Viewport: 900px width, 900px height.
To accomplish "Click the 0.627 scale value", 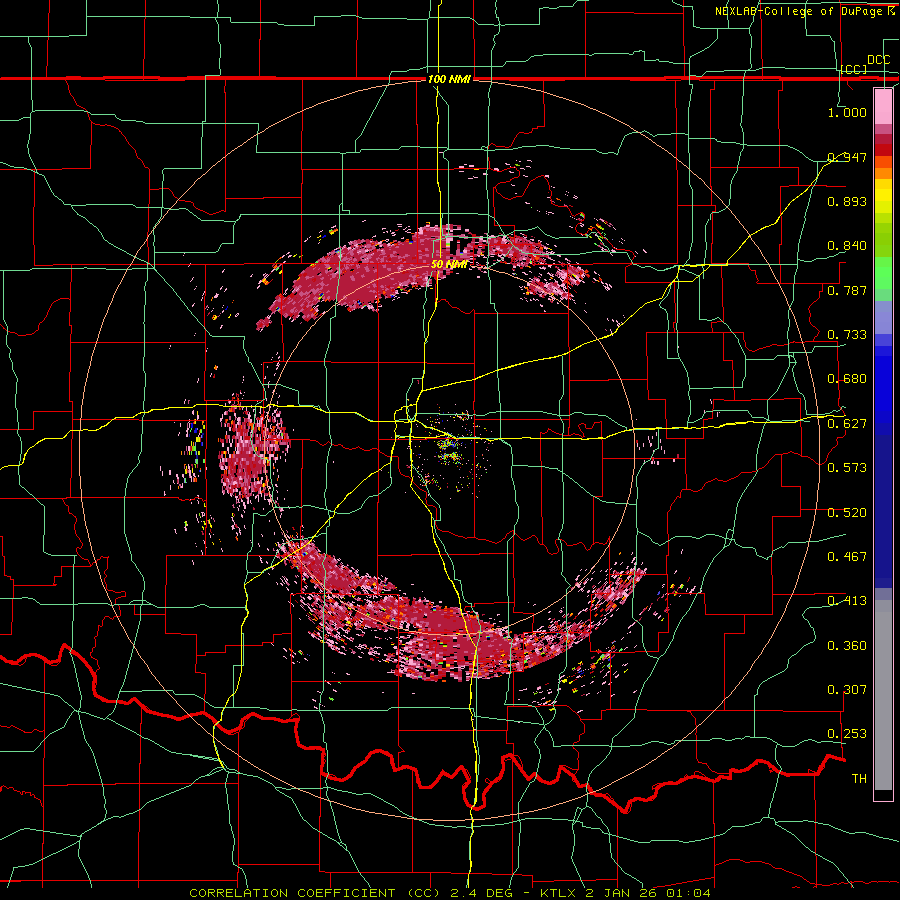I will pos(847,424).
